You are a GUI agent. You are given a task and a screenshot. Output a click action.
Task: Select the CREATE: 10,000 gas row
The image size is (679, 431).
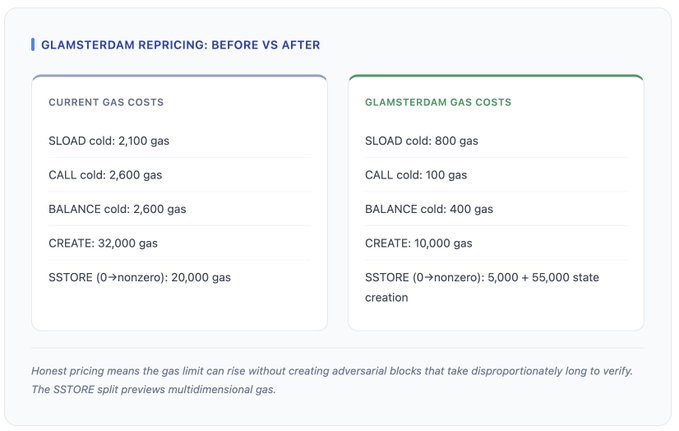pos(418,243)
